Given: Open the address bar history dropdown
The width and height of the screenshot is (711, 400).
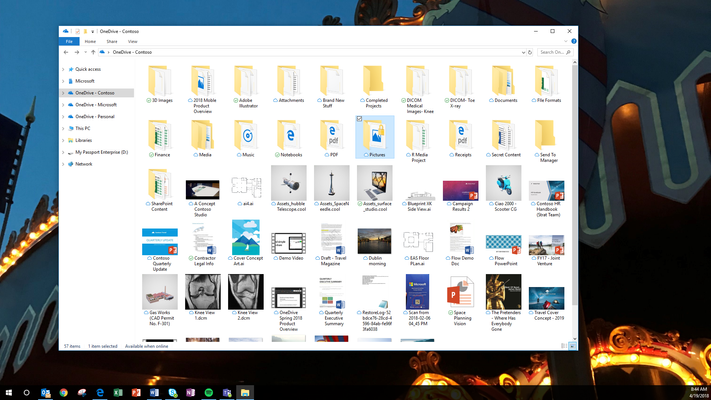Looking at the screenshot, I should pyautogui.click(x=523, y=52).
